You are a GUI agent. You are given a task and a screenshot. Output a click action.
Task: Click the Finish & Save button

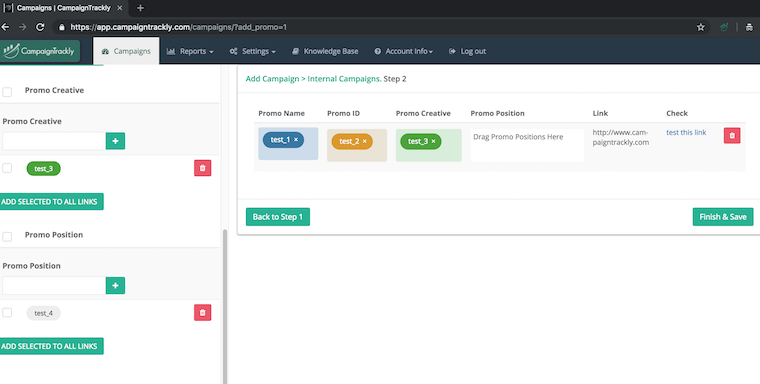point(723,217)
